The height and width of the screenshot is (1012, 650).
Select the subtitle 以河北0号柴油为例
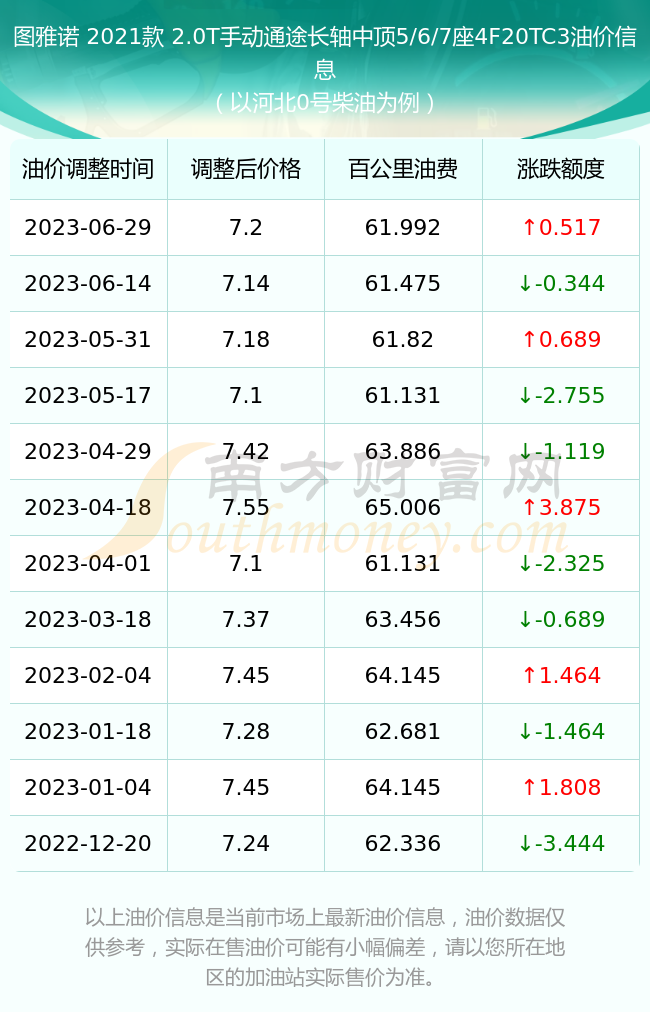(x=325, y=103)
